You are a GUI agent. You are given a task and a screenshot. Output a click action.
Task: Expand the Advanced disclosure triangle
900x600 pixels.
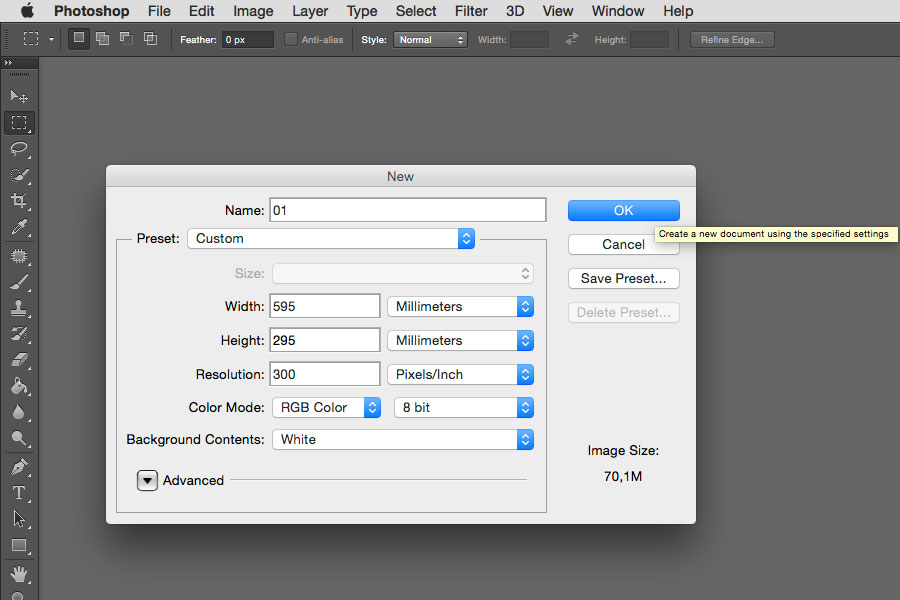[x=148, y=481]
